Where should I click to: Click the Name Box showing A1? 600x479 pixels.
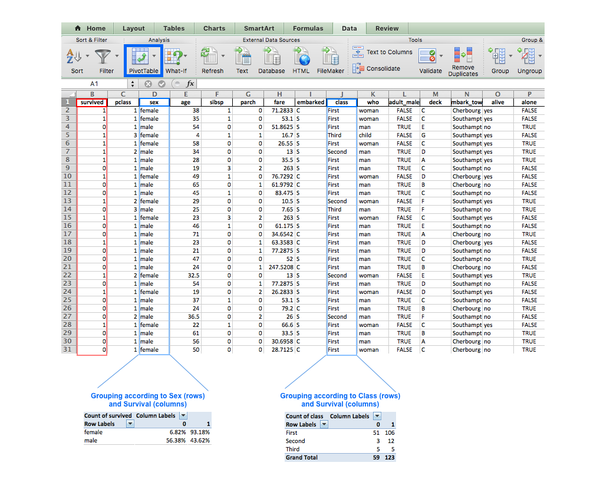point(93,84)
